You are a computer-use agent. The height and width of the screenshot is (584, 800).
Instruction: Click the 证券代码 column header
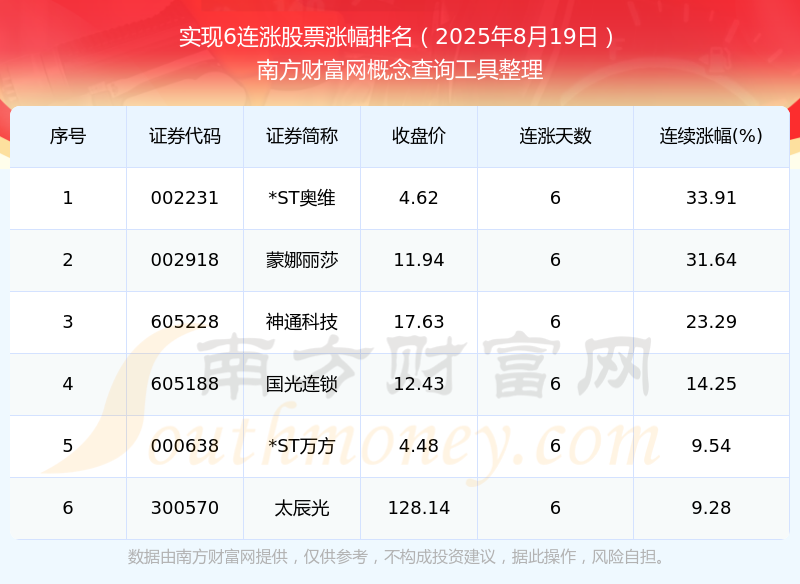pyautogui.click(x=185, y=136)
